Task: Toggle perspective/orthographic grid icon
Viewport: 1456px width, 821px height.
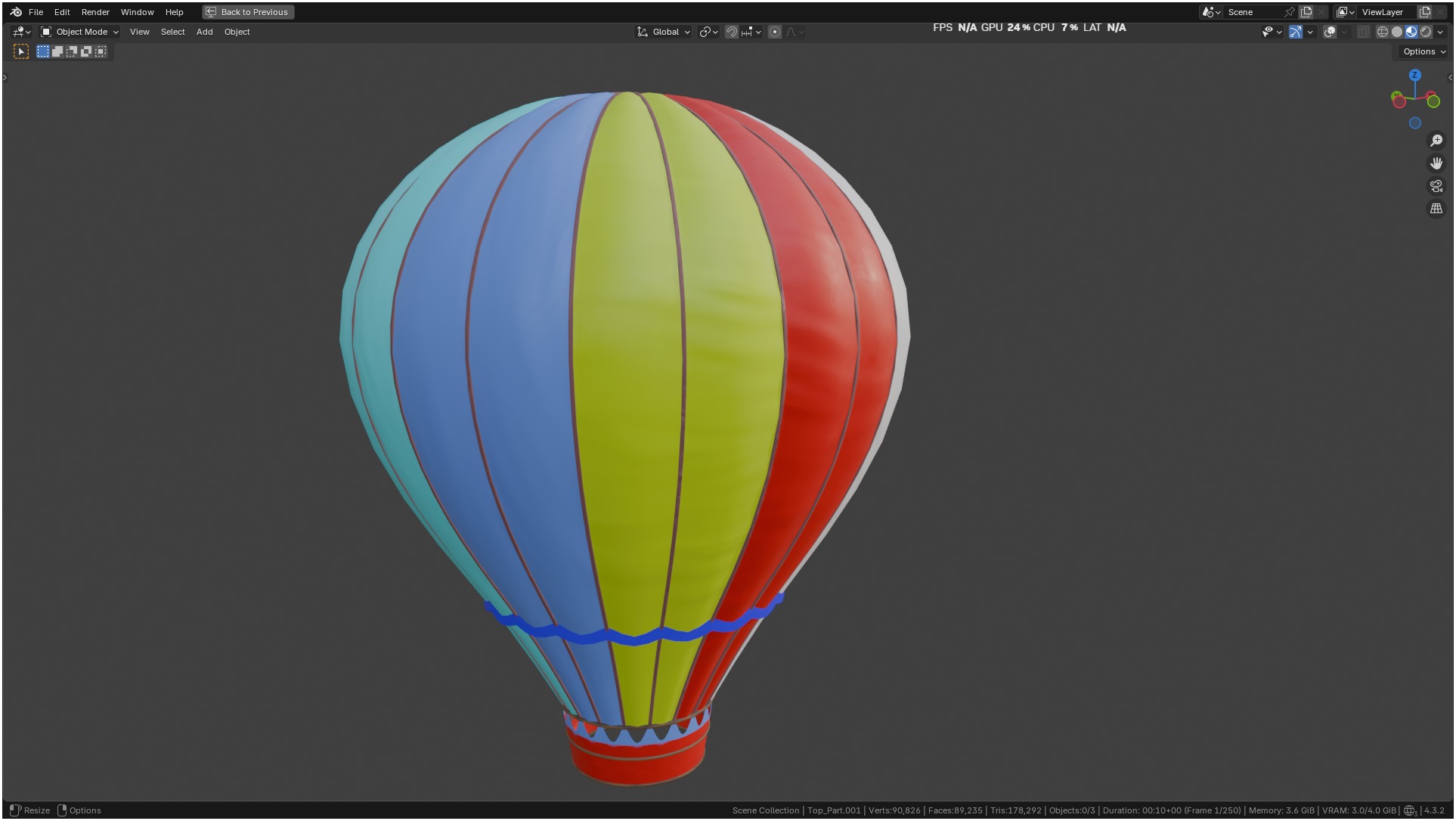Action: tap(1436, 209)
